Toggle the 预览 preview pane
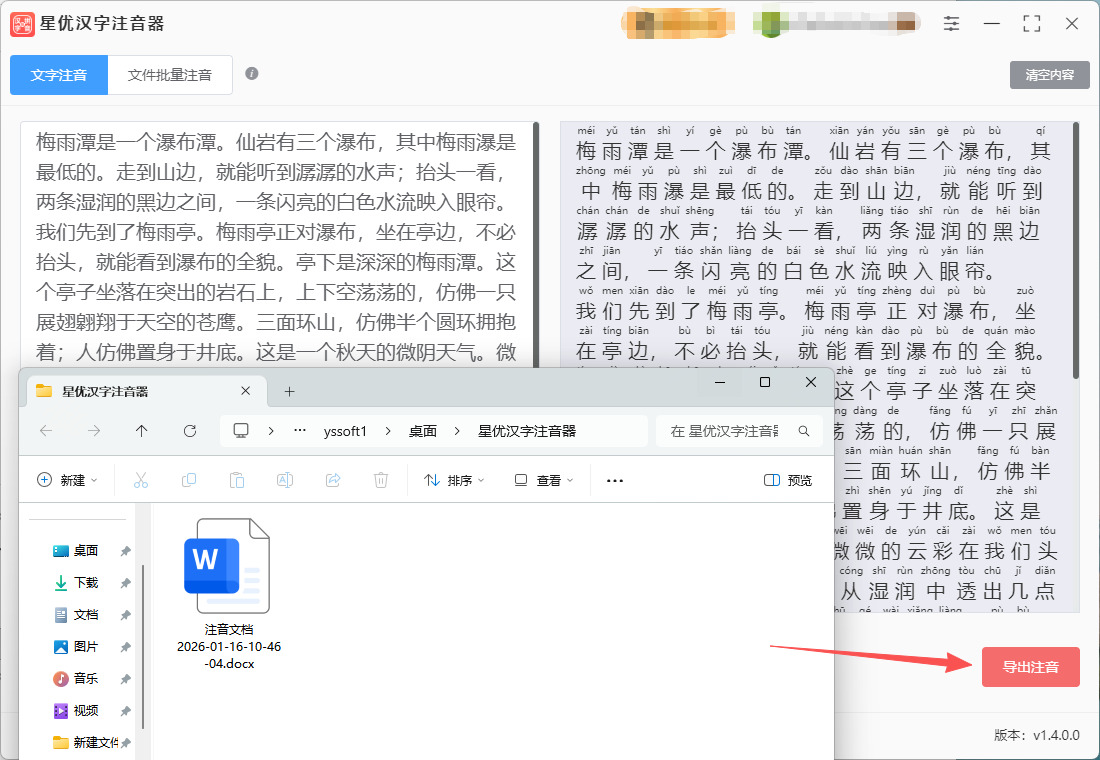The height and width of the screenshot is (760, 1100). (788, 480)
